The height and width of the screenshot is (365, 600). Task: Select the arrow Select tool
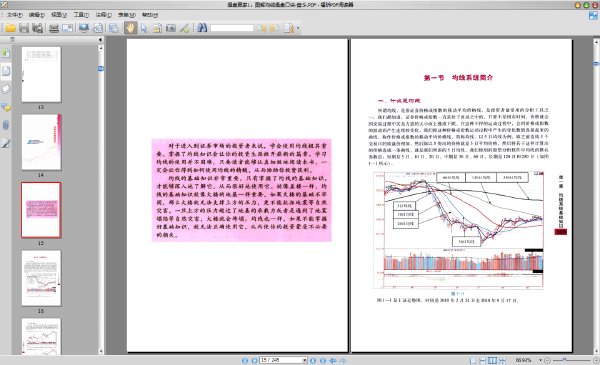[x=144, y=28]
